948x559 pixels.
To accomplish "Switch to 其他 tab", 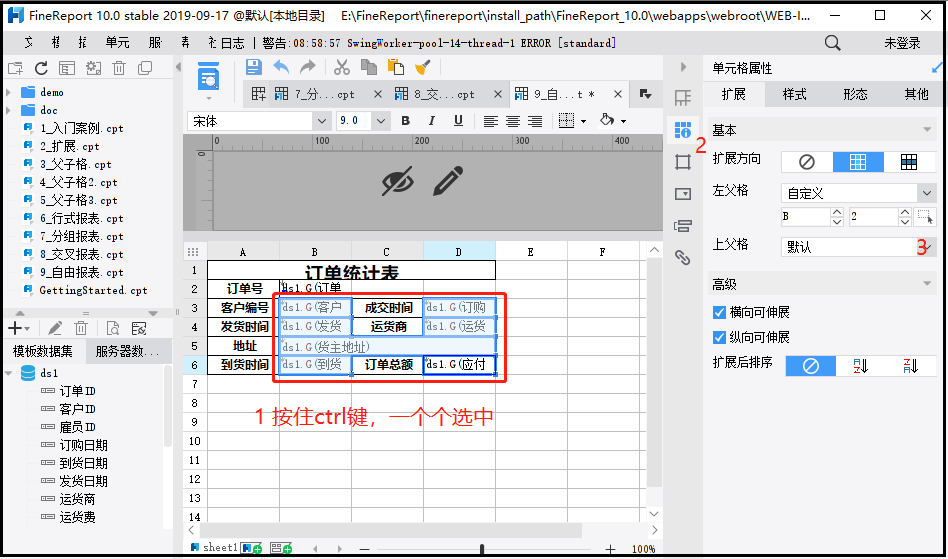I will (916, 94).
